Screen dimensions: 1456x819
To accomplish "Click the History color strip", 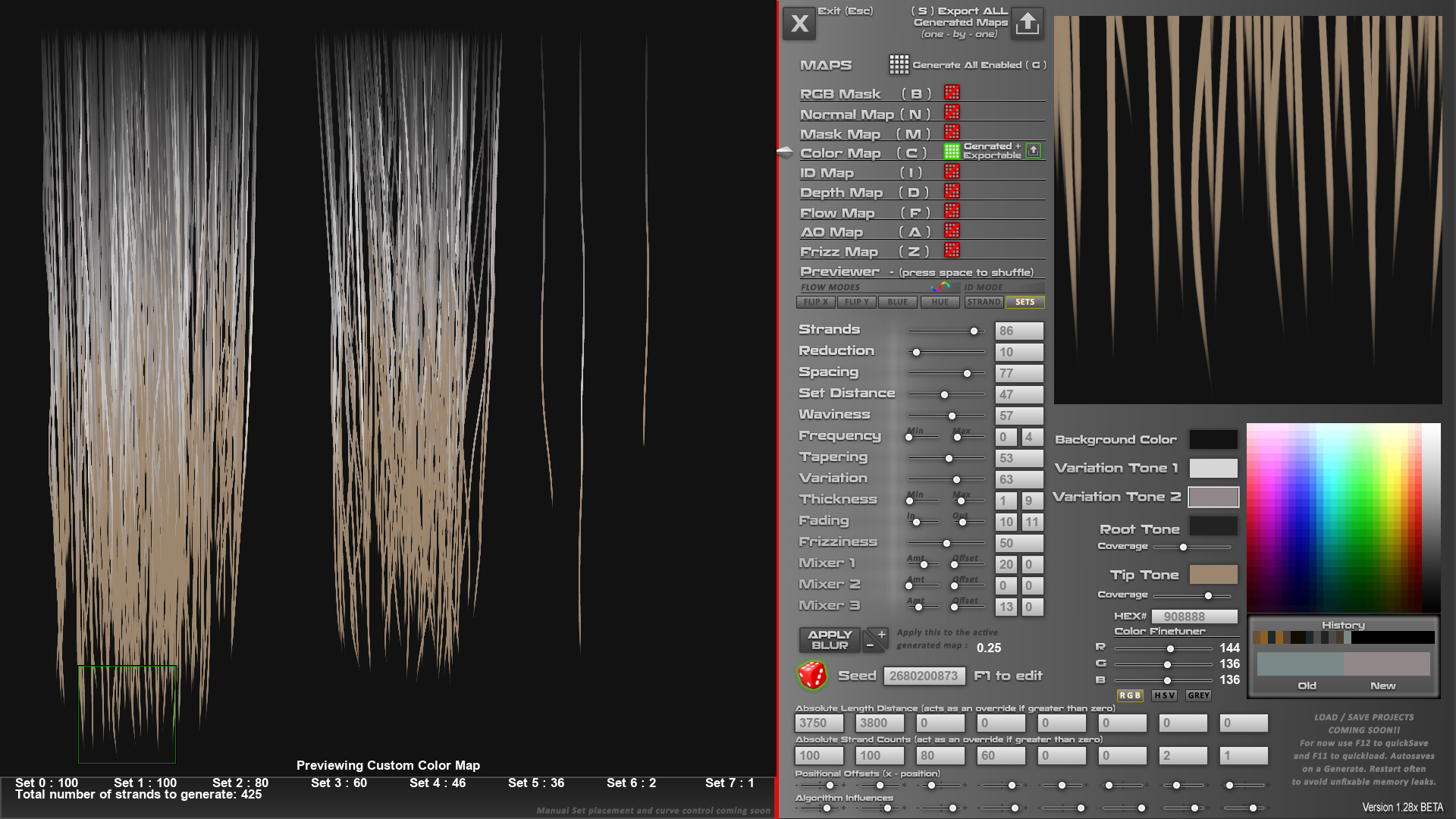I will pyautogui.click(x=1343, y=638).
